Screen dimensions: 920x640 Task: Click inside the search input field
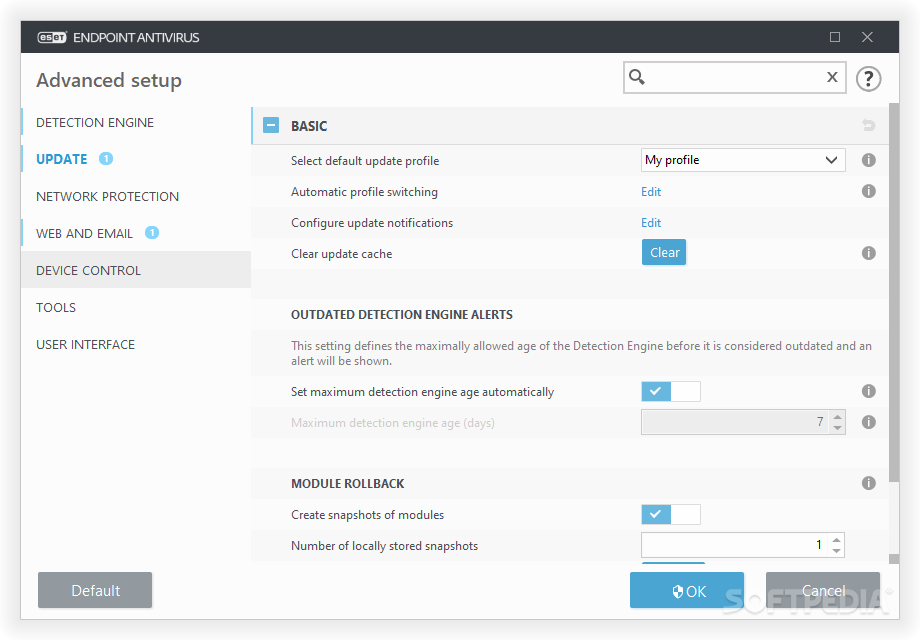735,77
